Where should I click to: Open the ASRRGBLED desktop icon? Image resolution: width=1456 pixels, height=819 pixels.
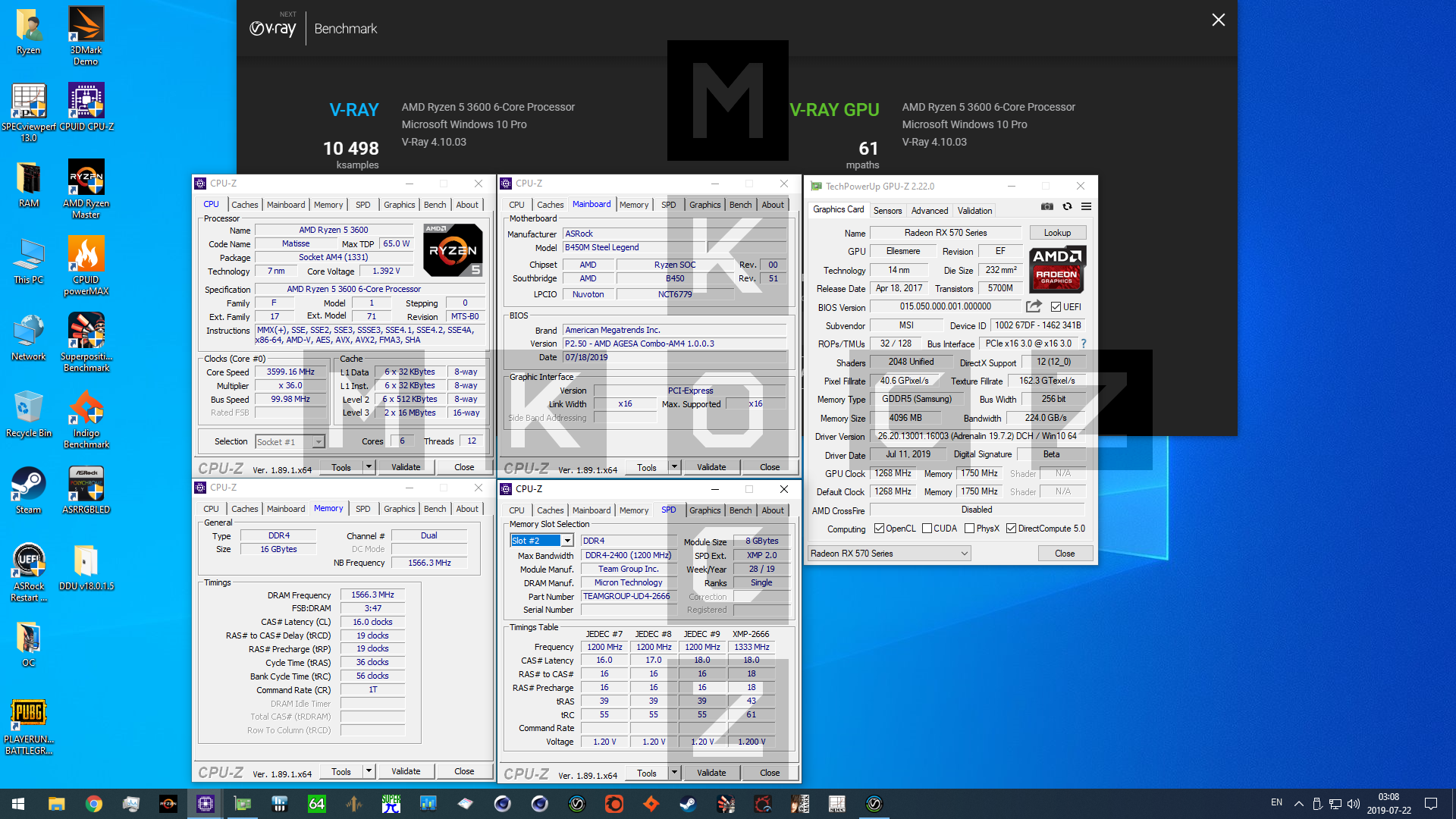pyautogui.click(x=86, y=490)
